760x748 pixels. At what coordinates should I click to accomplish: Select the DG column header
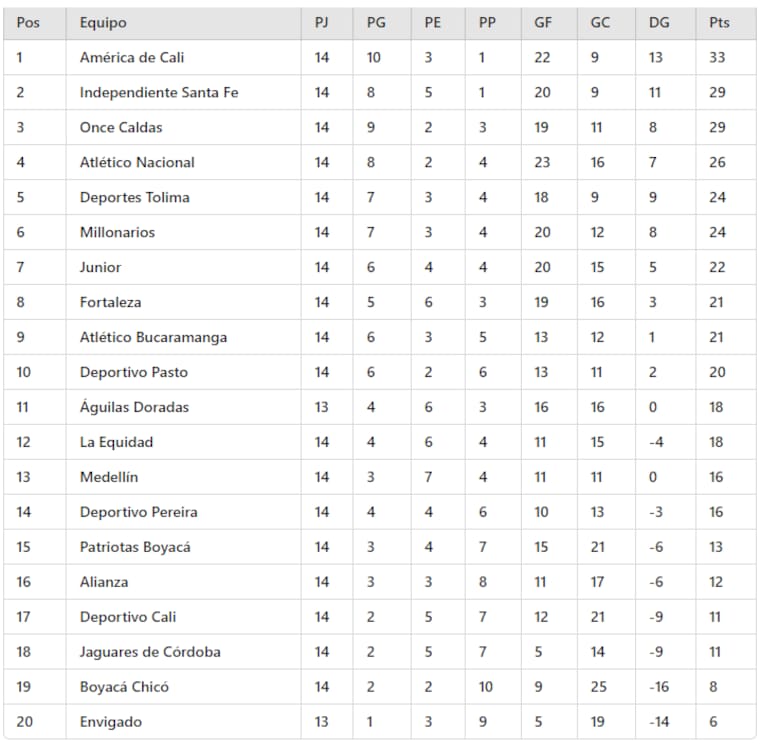659,23
